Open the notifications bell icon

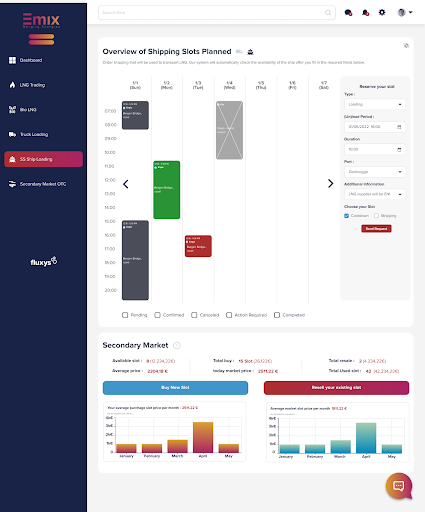tap(365, 13)
